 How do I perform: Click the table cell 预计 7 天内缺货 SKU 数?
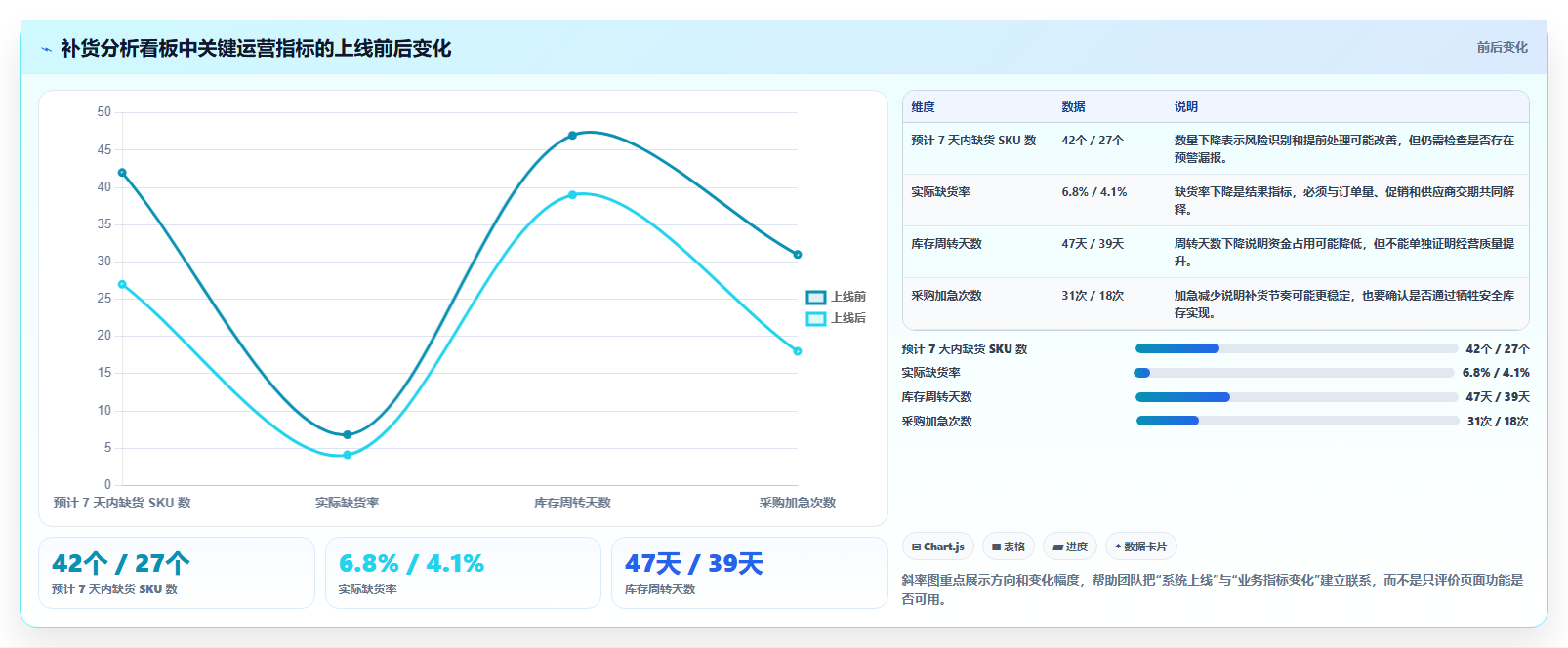coord(973,141)
